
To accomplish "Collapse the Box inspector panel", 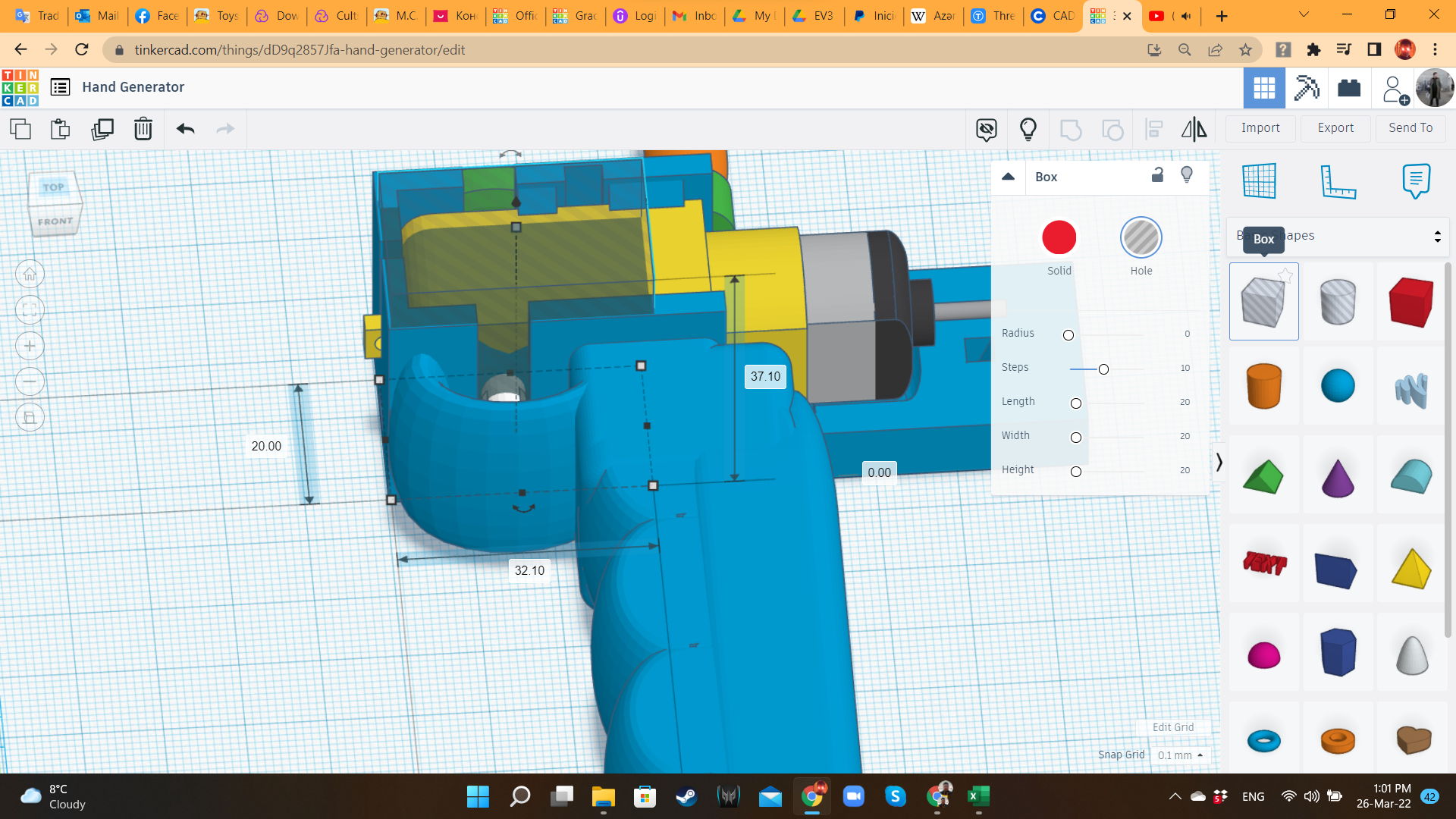I will (1008, 176).
